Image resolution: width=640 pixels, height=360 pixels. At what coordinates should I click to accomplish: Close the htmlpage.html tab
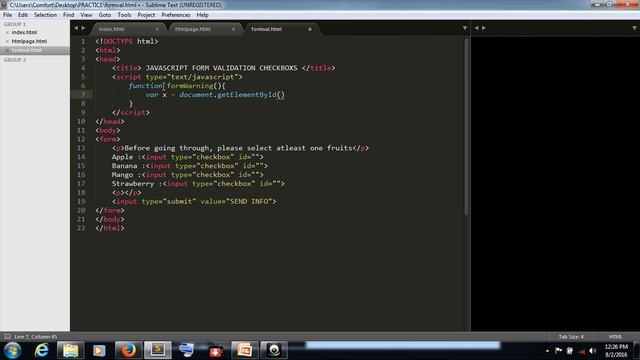(x=233, y=29)
